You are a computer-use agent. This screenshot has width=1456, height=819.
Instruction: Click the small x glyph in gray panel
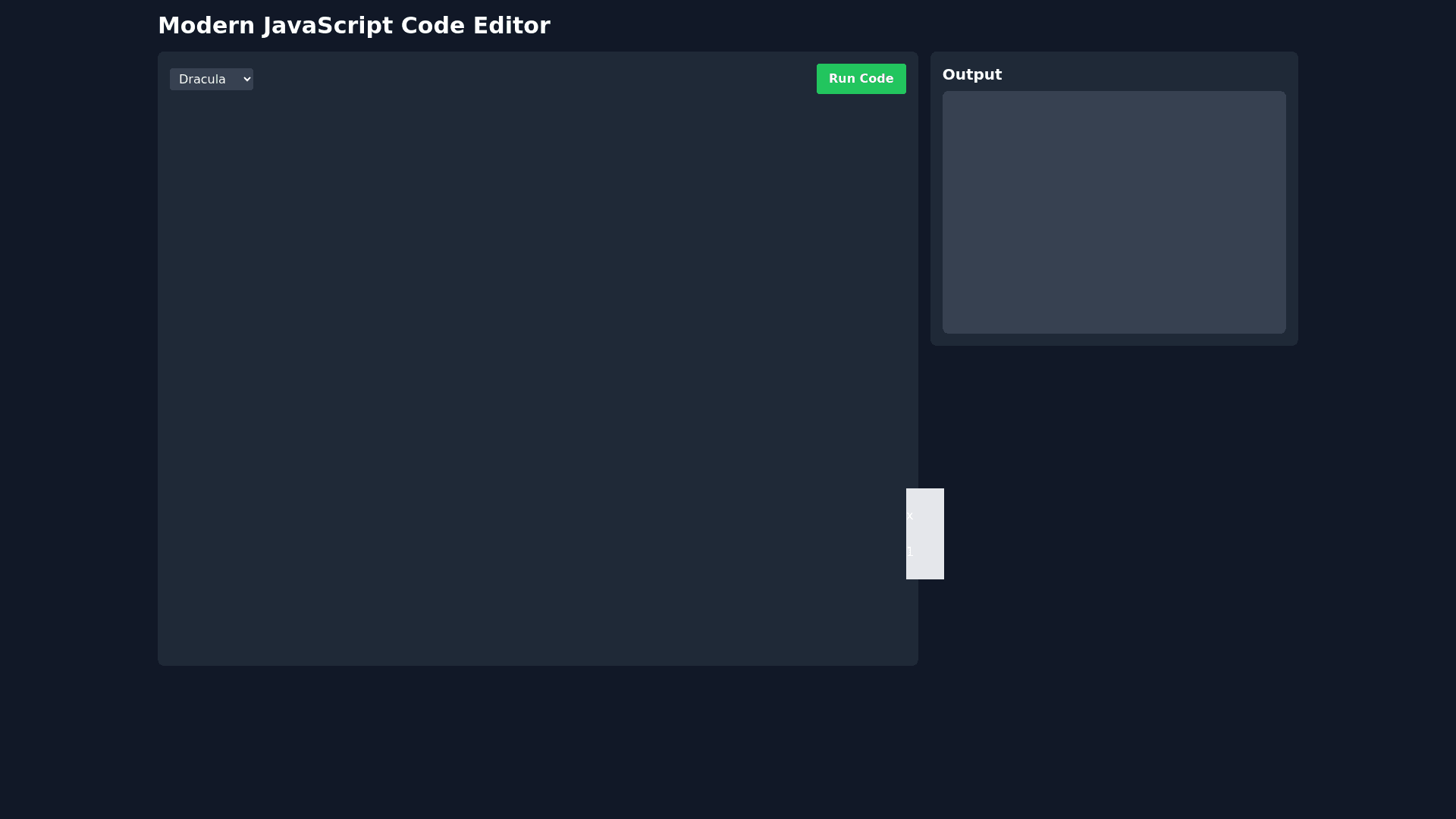coord(909,516)
